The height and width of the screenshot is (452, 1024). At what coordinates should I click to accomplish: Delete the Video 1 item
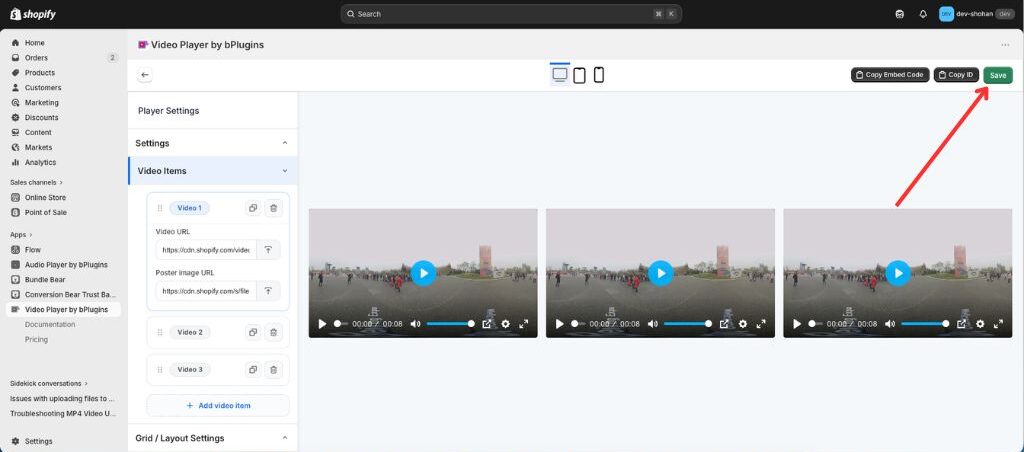(x=274, y=208)
